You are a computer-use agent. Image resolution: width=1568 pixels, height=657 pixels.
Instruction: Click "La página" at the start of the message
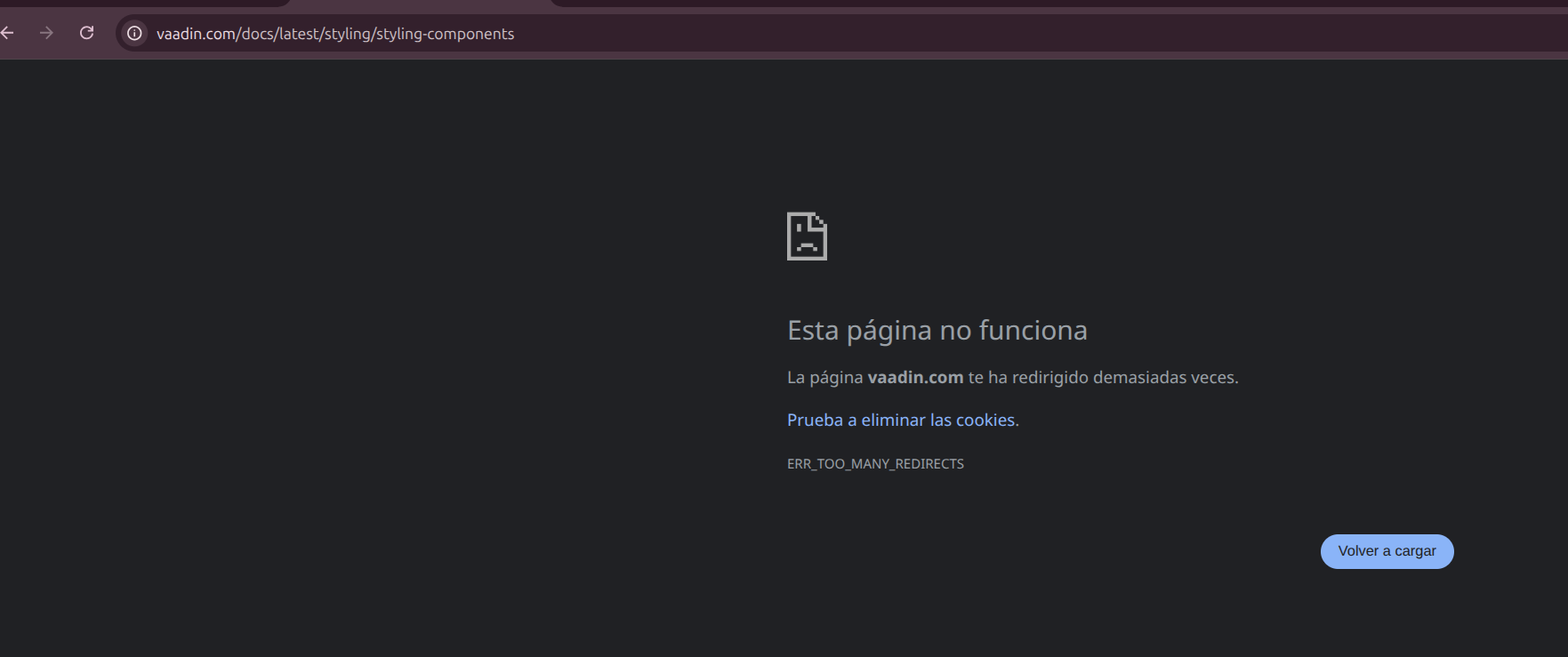coord(824,378)
